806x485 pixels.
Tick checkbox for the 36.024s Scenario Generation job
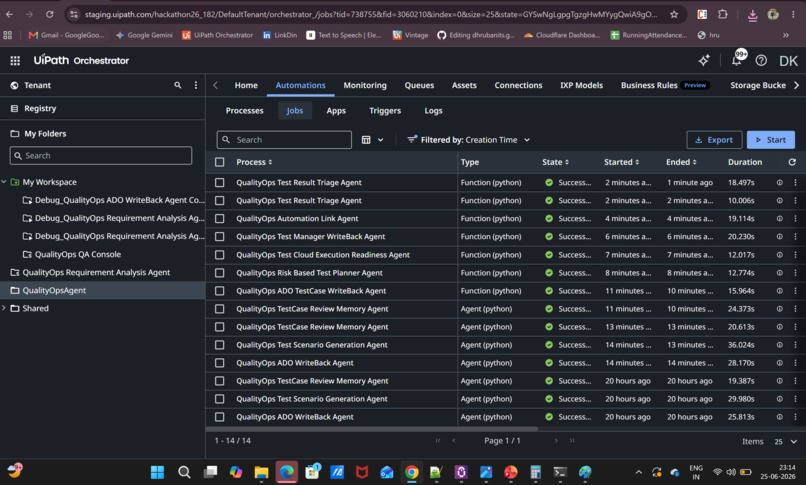[x=219, y=345]
